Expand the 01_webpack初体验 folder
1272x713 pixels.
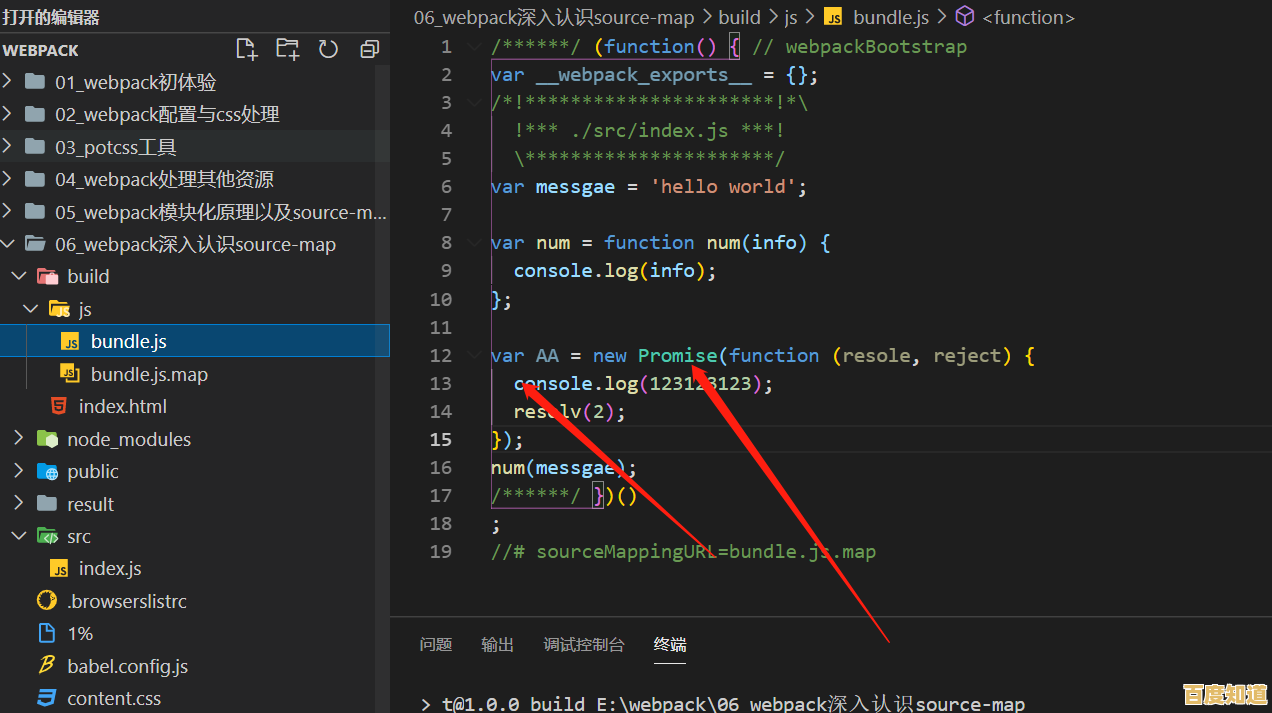(x=8, y=82)
